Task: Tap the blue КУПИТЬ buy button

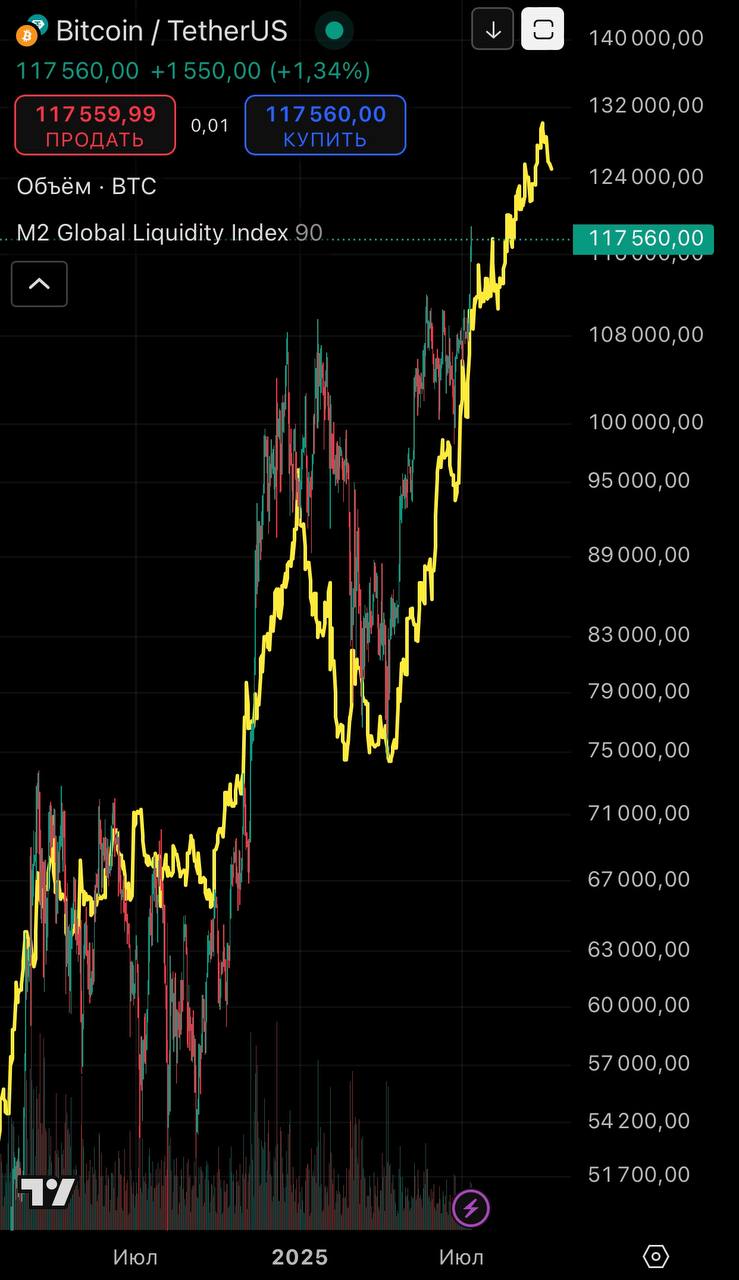Action: click(x=325, y=125)
